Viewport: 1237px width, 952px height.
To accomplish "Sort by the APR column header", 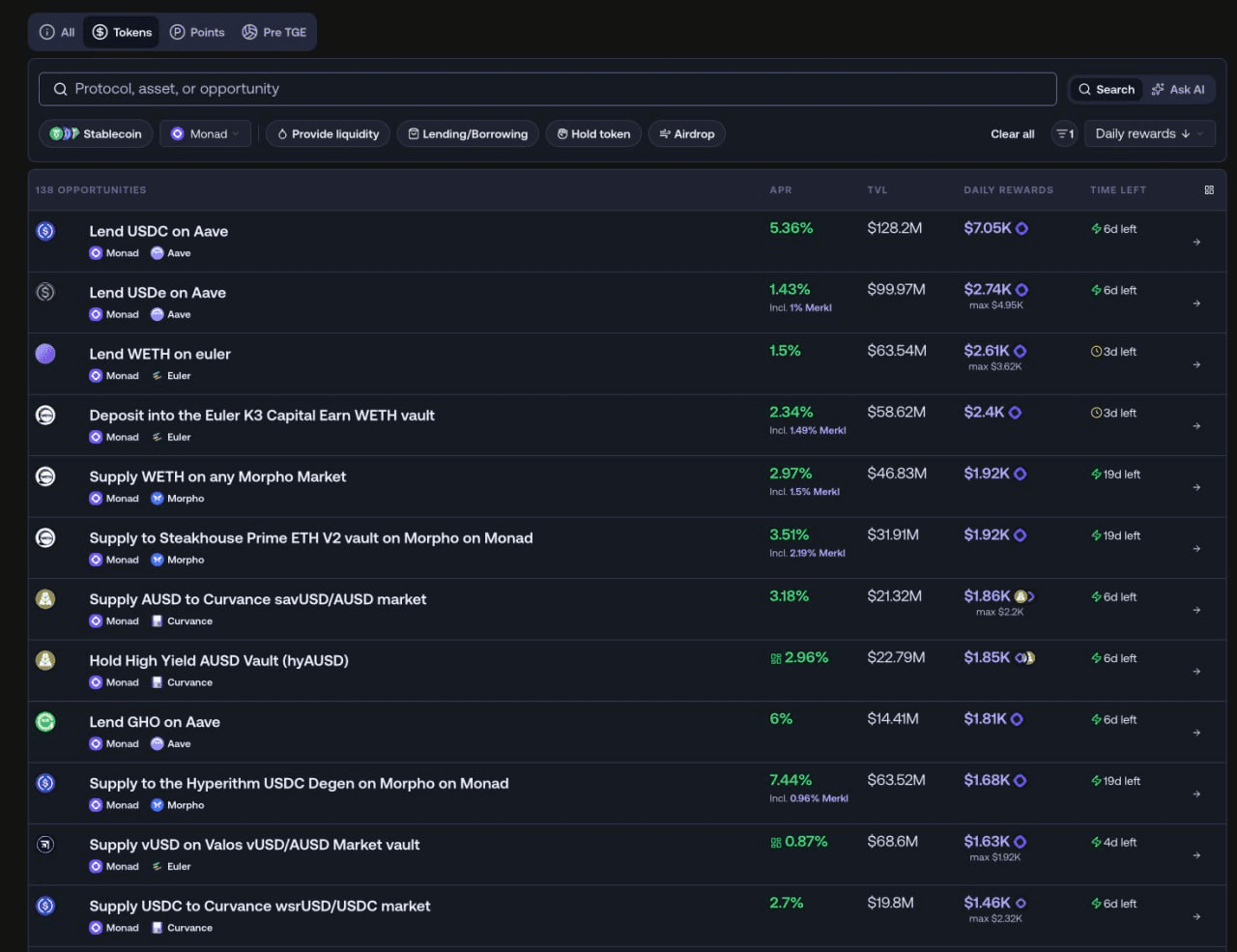I will (x=780, y=190).
